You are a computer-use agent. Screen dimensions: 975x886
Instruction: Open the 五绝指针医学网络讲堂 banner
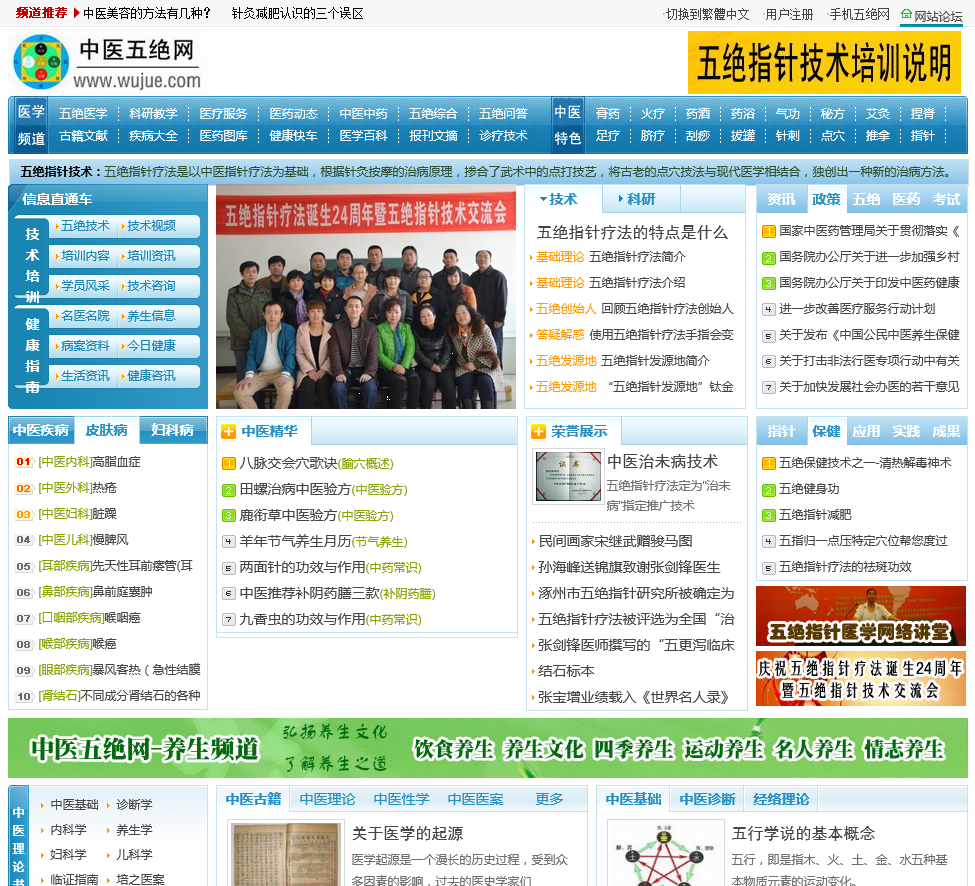point(861,616)
